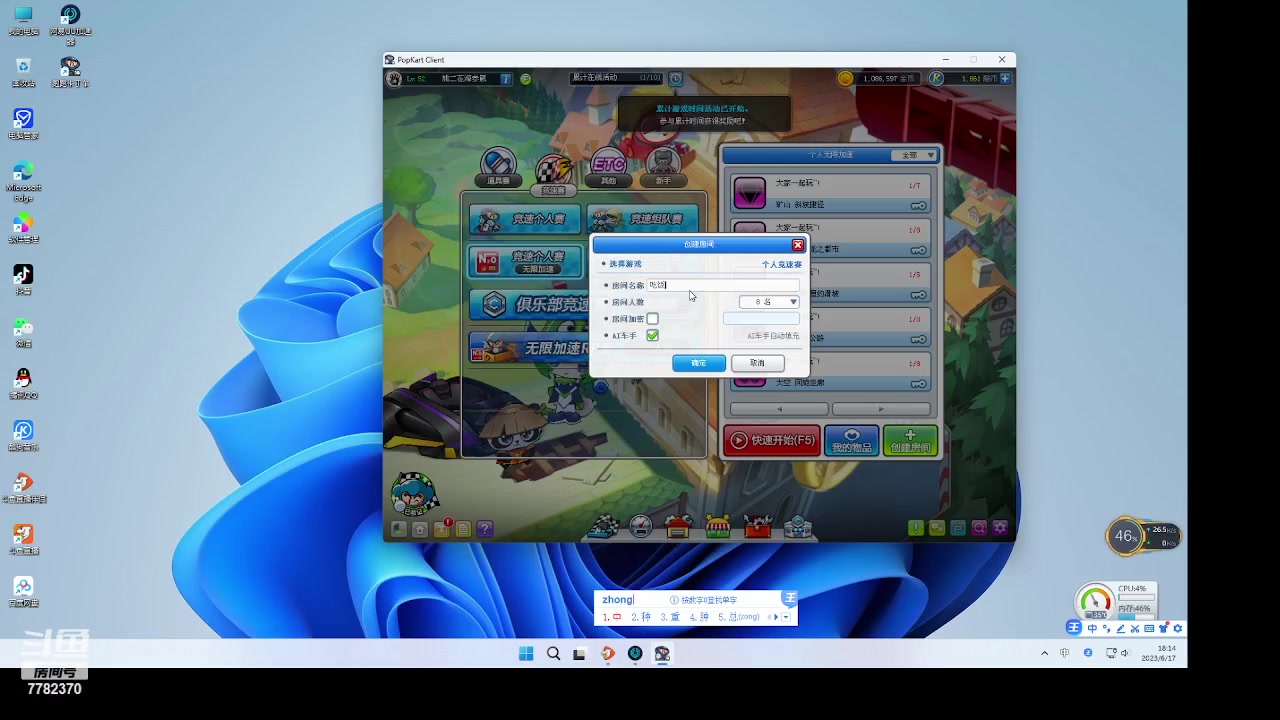Viewport: 1280px width, 720px height.
Task: Open the red toolbox icon in bottom dock
Action: tap(758, 526)
